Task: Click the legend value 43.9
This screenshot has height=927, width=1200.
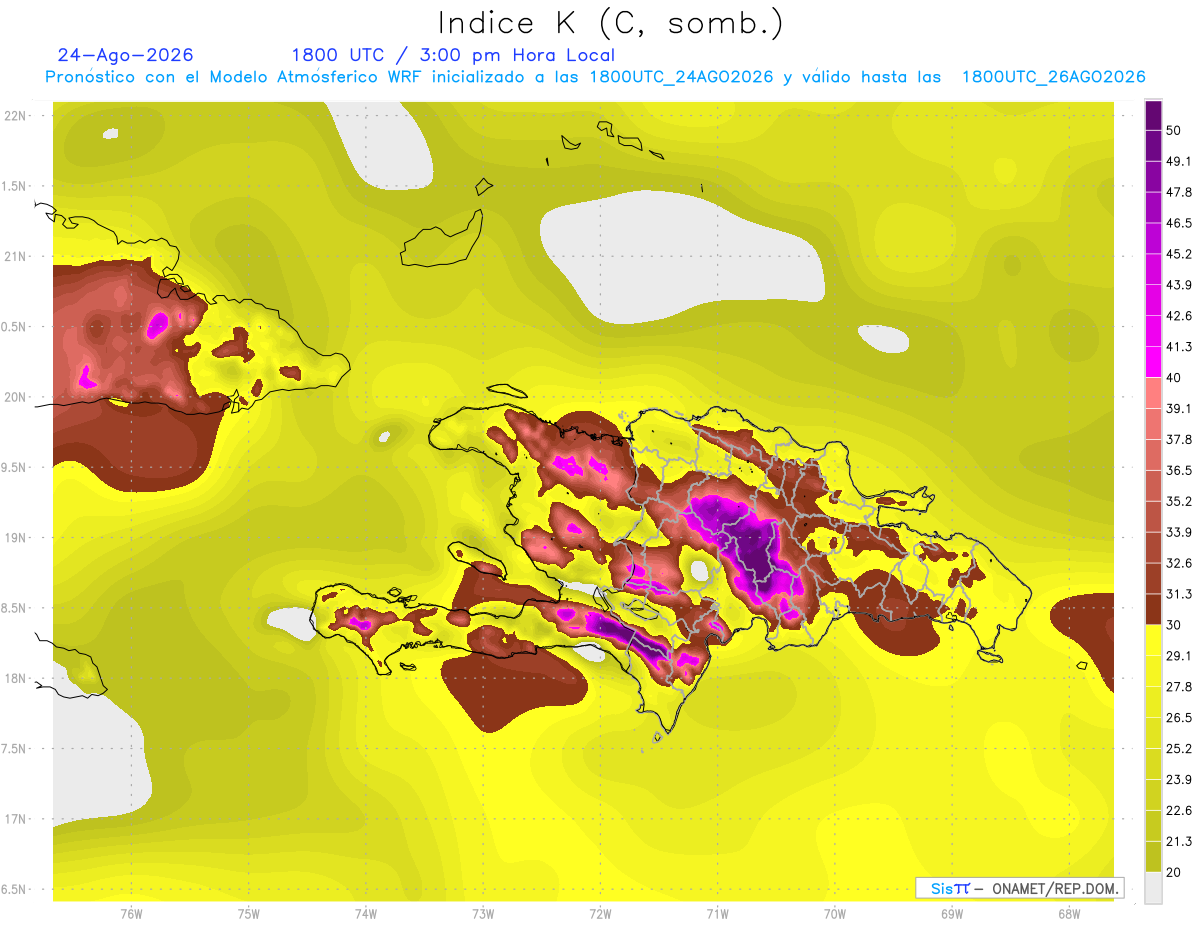Action: click(x=1179, y=285)
